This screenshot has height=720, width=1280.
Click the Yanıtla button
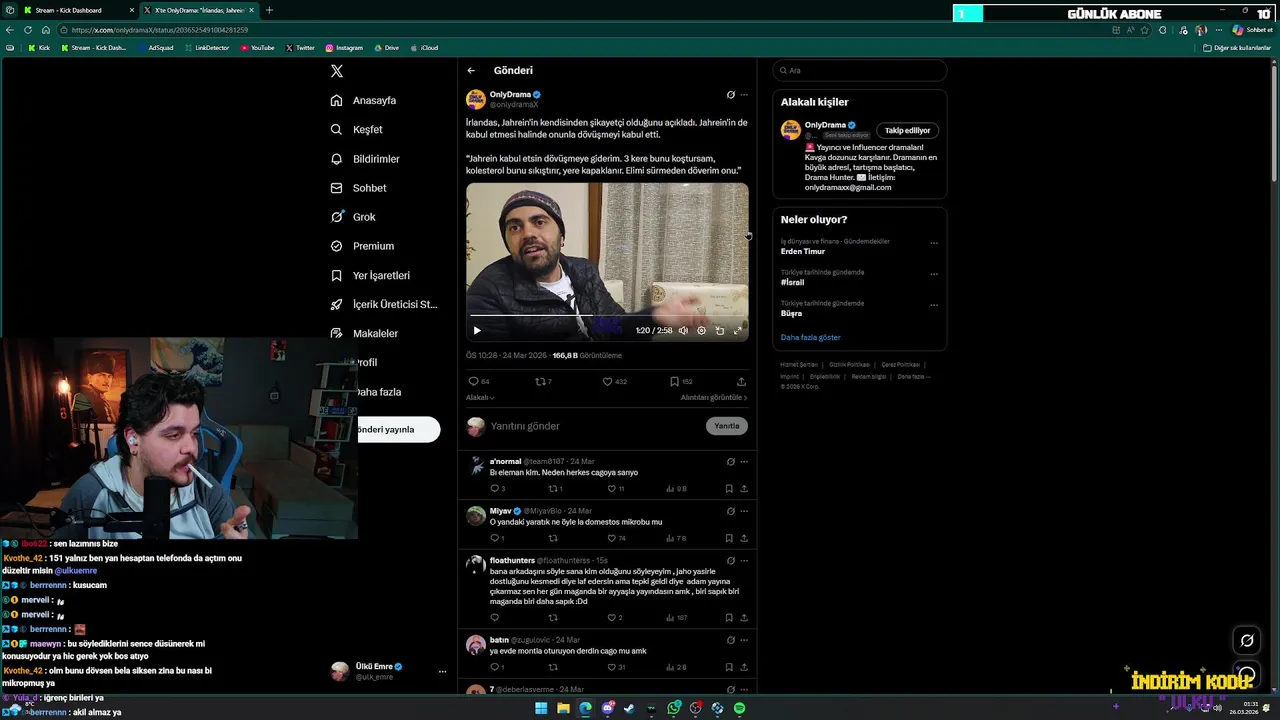pos(727,426)
